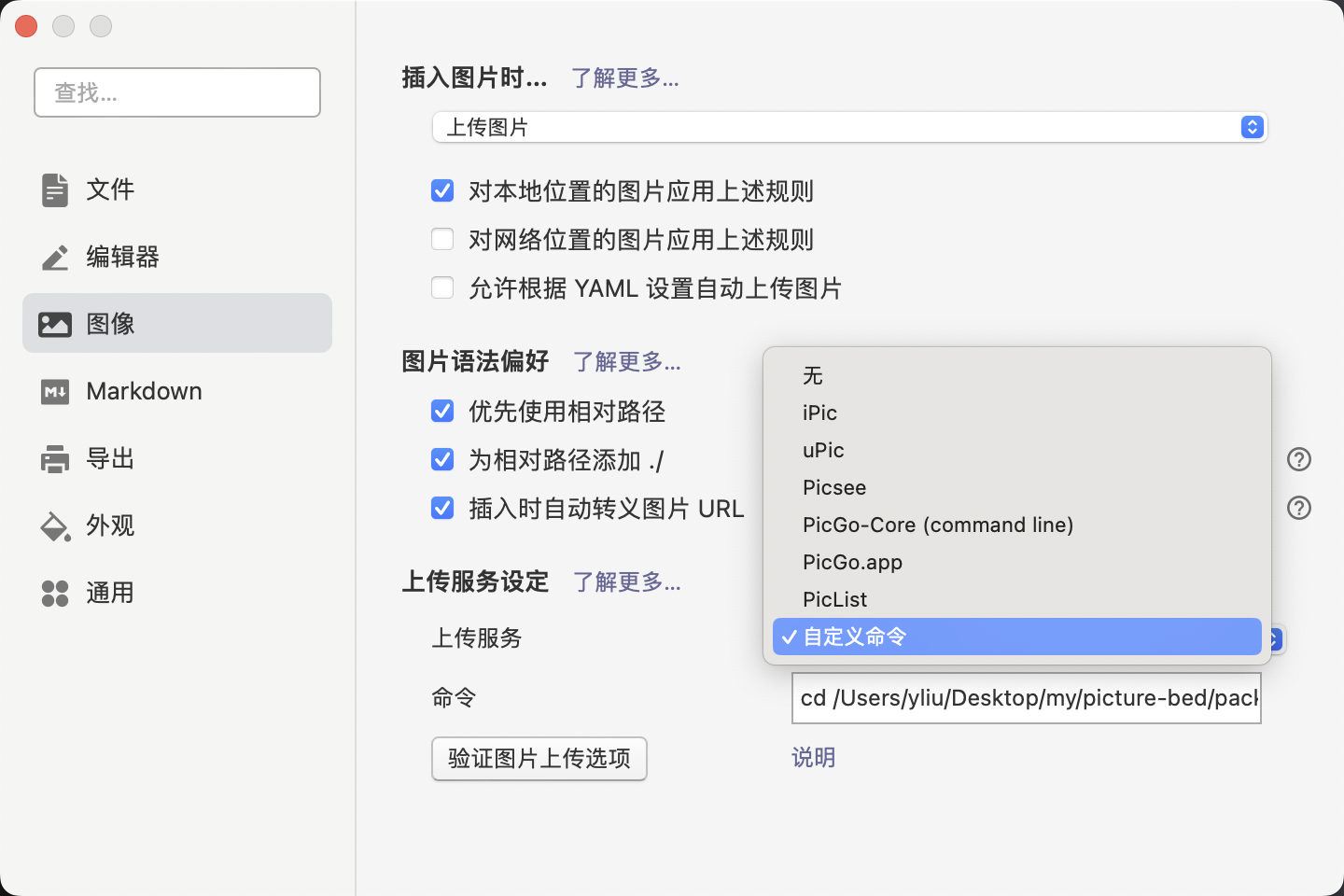Select PicGo.app from the upload service list

(852, 562)
